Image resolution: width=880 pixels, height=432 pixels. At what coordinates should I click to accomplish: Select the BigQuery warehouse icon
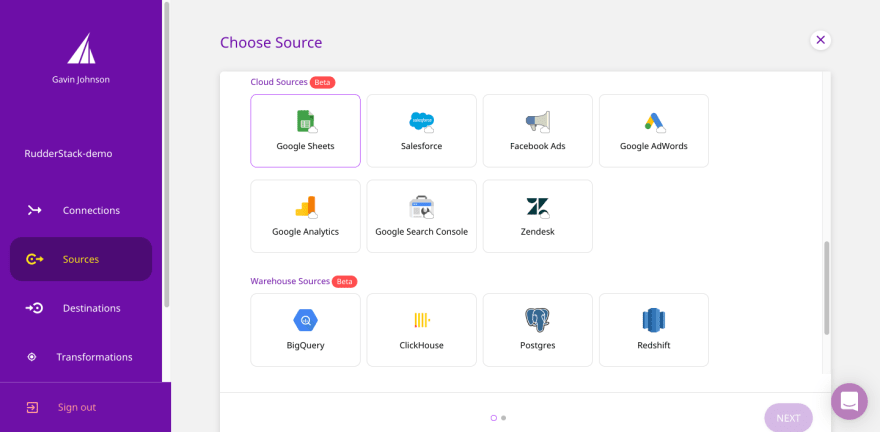point(306,320)
